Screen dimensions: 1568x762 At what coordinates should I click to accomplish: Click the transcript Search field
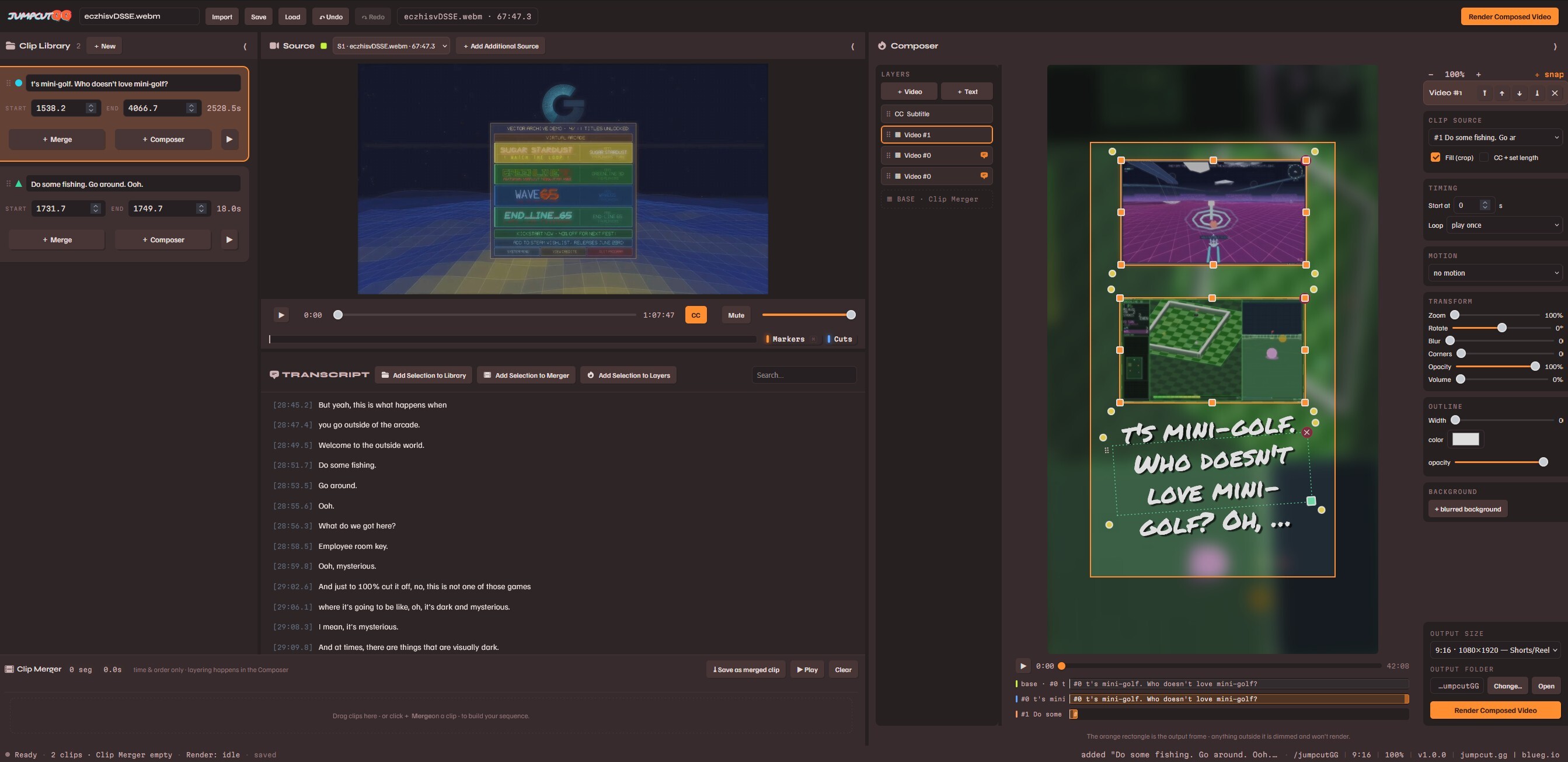coord(804,375)
